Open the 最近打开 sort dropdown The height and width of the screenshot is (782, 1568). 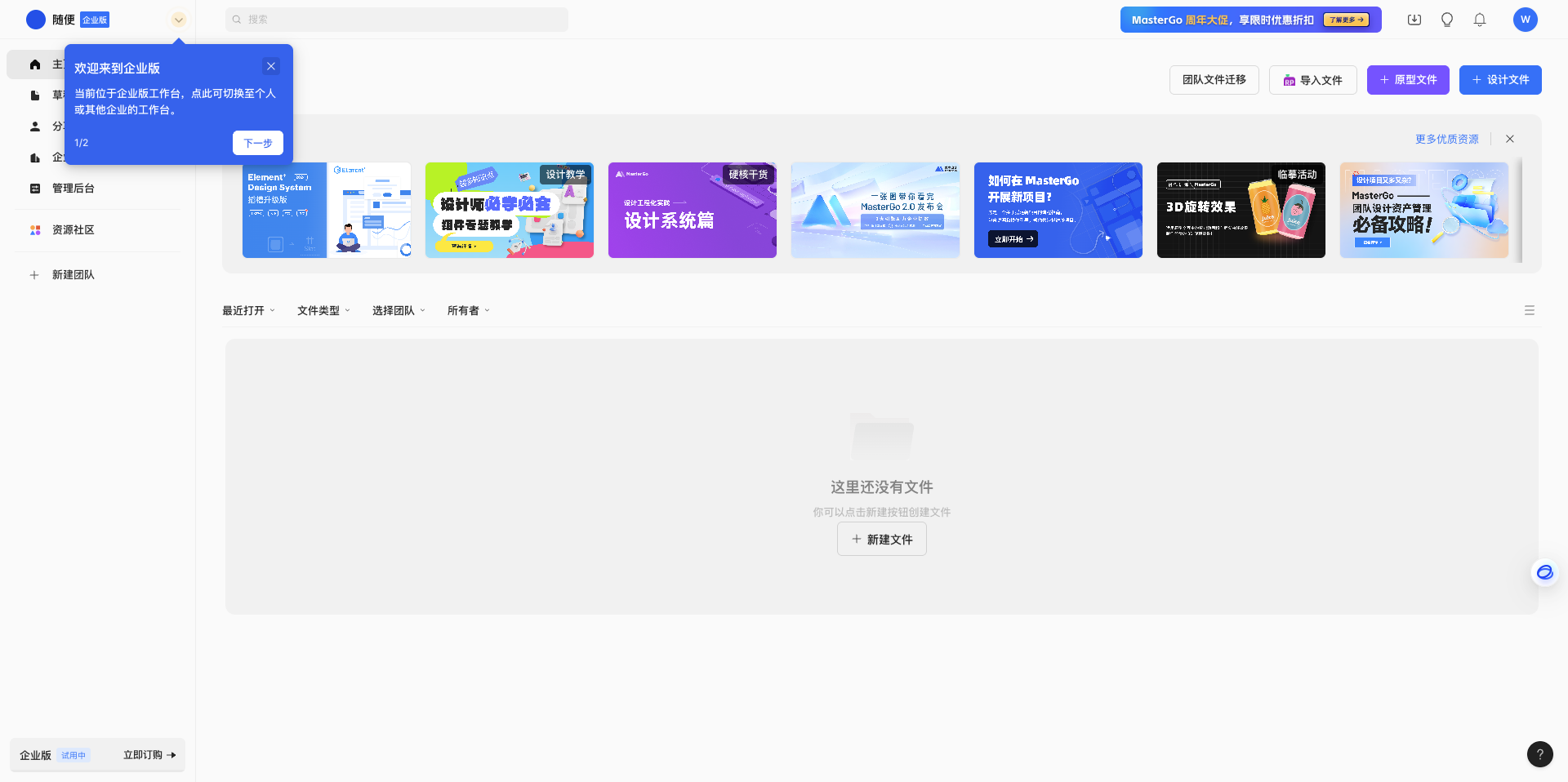[248, 310]
